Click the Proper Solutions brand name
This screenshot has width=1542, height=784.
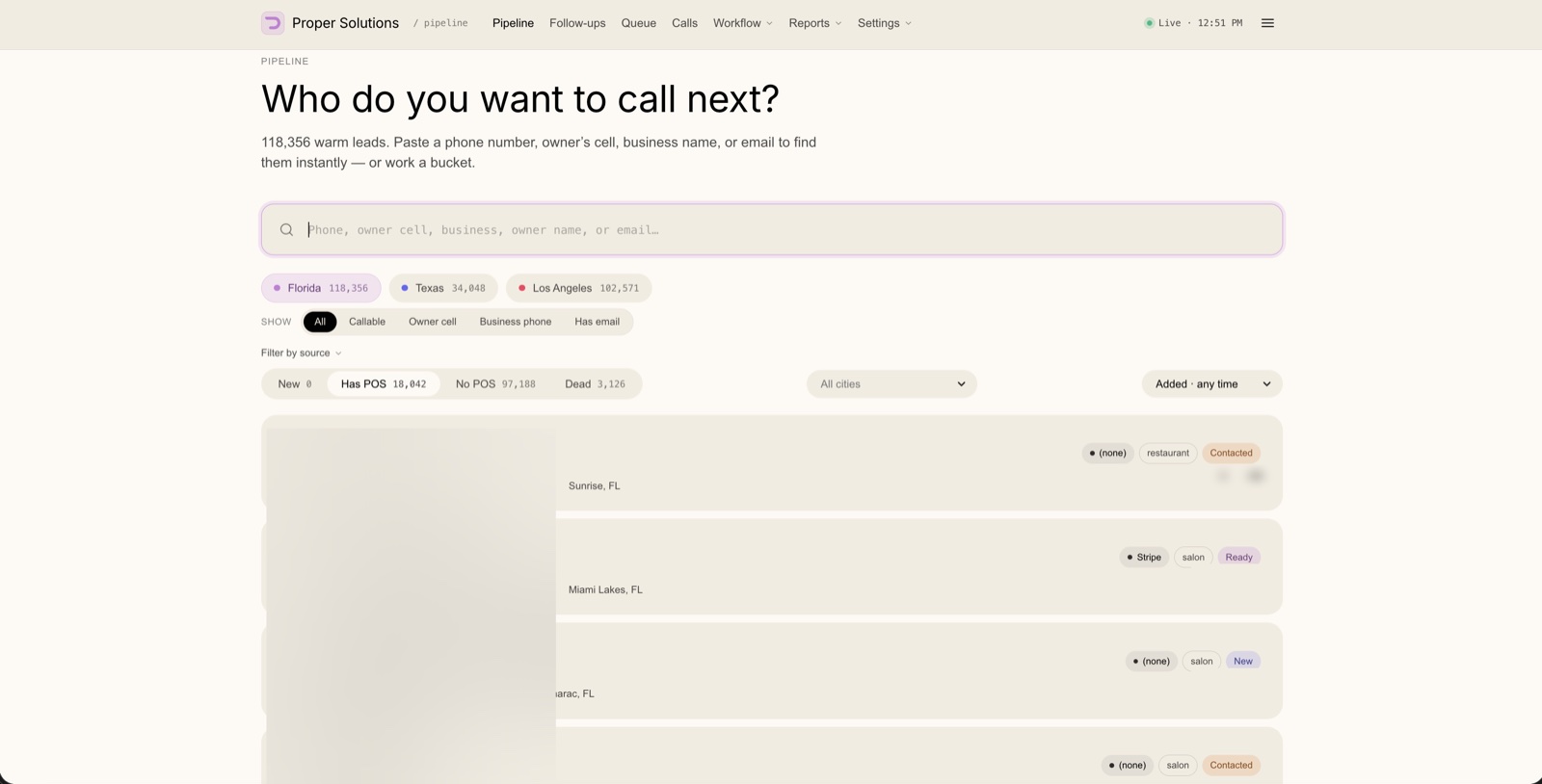[345, 23]
